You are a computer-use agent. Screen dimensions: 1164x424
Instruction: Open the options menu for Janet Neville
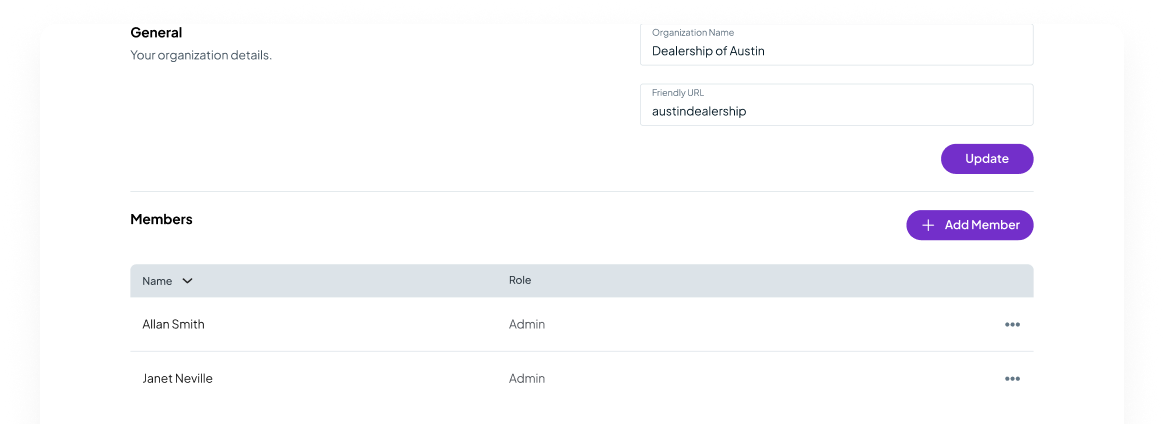(1012, 379)
